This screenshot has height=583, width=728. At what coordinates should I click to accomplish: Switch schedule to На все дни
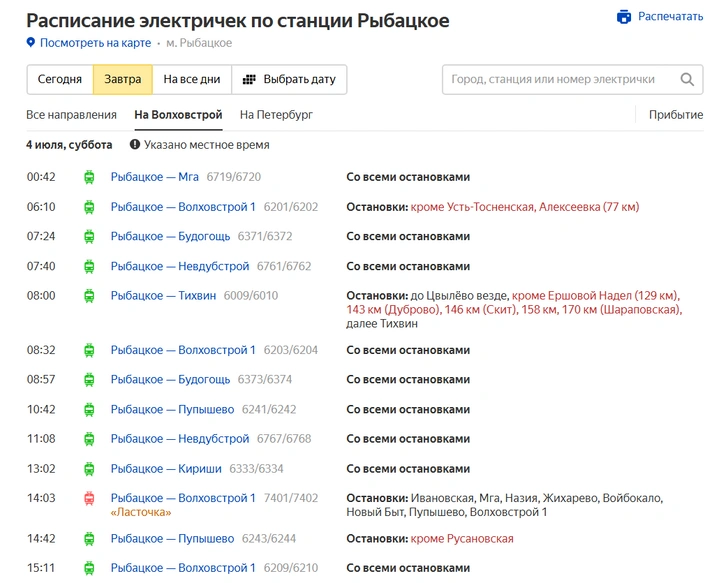[x=192, y=79]
